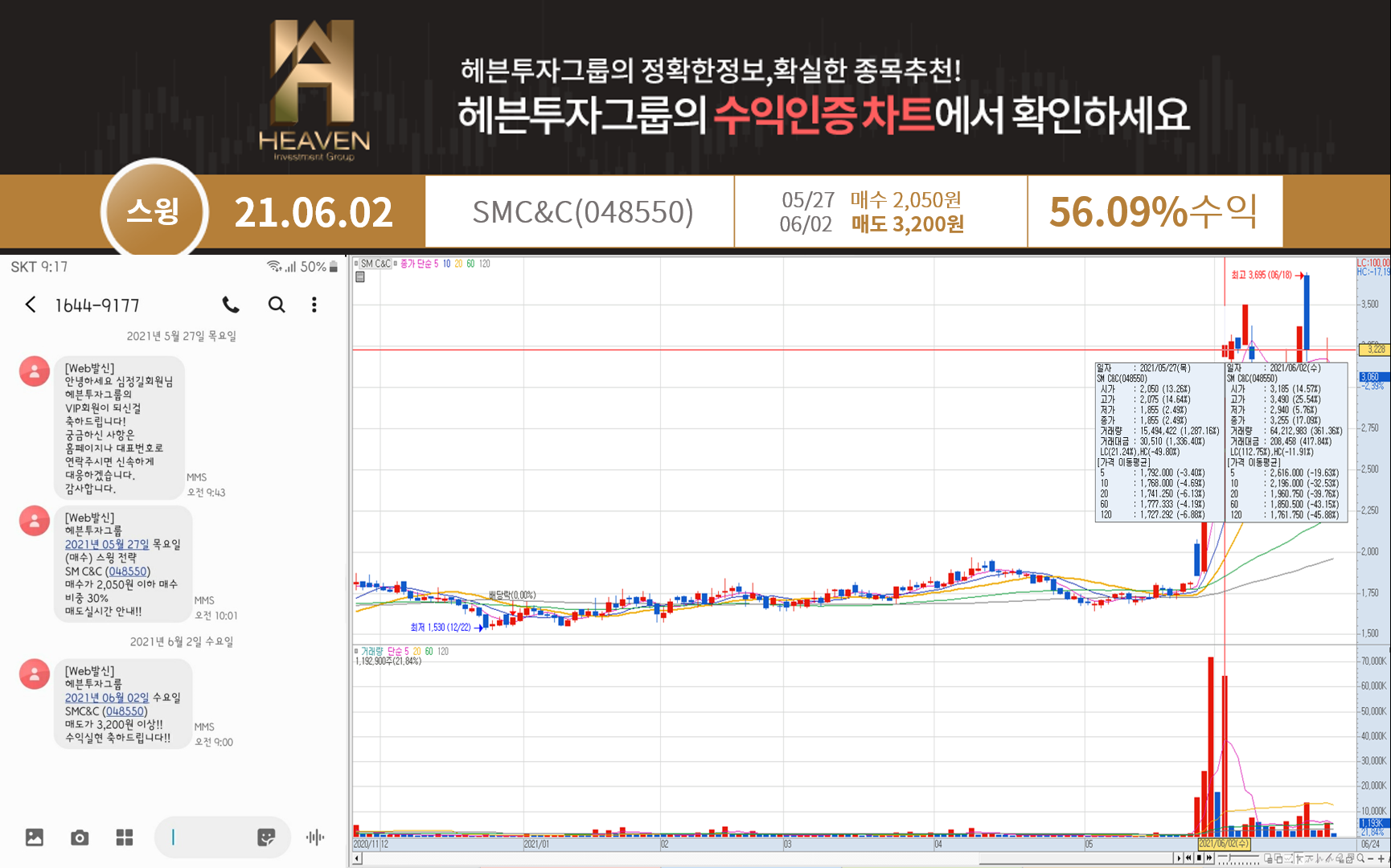Click the grid table icon under SM C&C
Viewport: 1391px width, 868px height.
tap(360, 277)
